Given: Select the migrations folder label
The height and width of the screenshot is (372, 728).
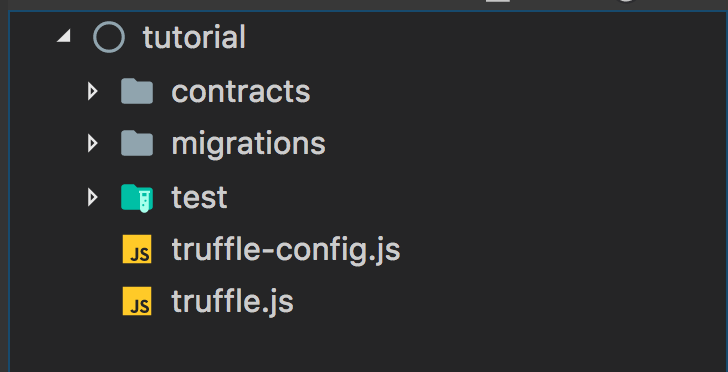Looking at the screenshot, I should tap(248, 144).
